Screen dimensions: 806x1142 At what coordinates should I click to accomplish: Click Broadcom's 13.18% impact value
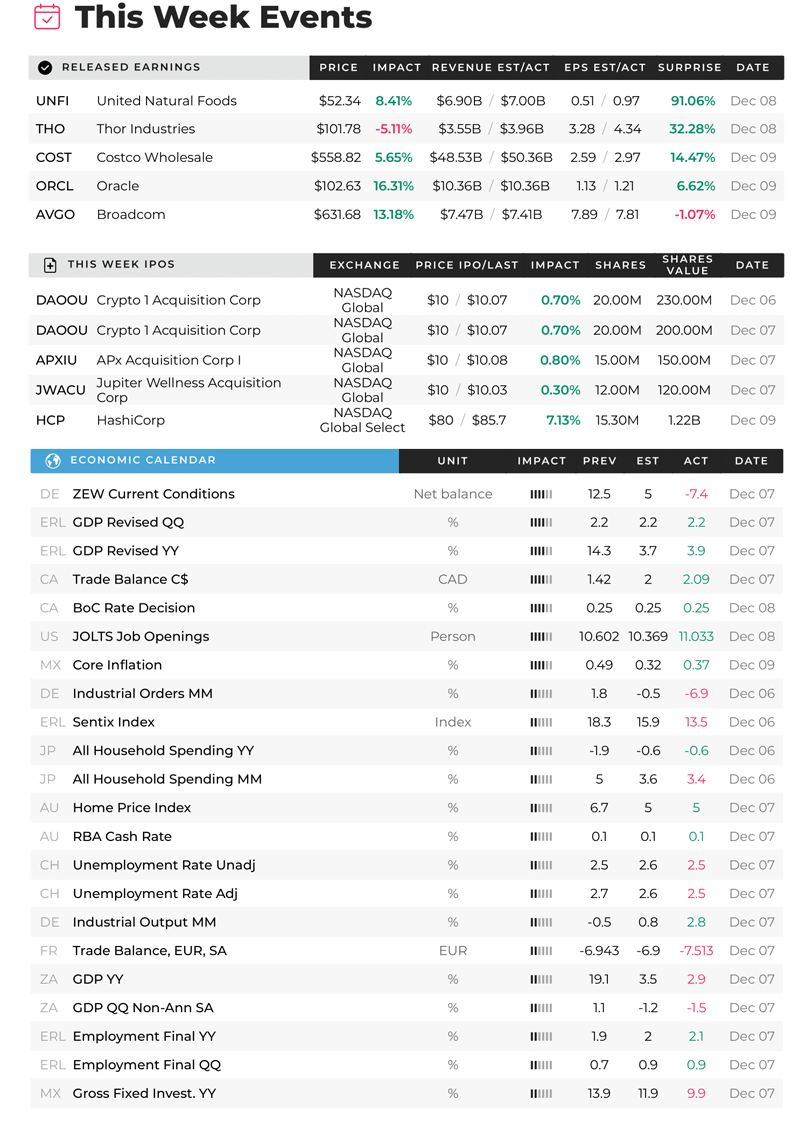[393, 215]
